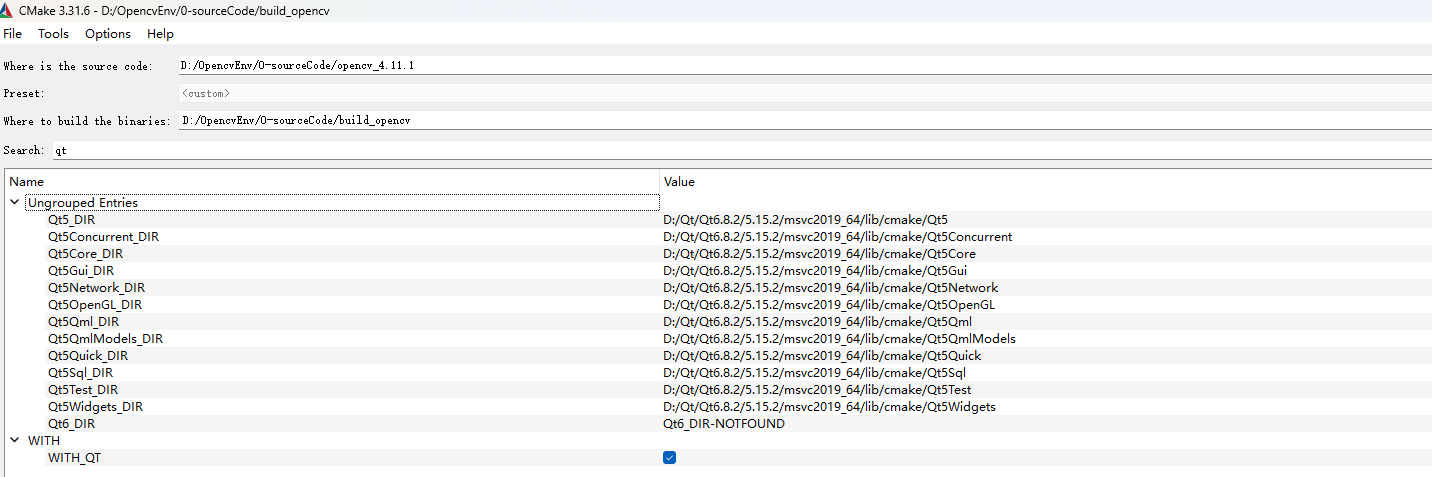The width and height of the screenshot is (1432, 477).
Task: Click value path ending in cmake/Qt5Widgets
Action: click(830, 407)
